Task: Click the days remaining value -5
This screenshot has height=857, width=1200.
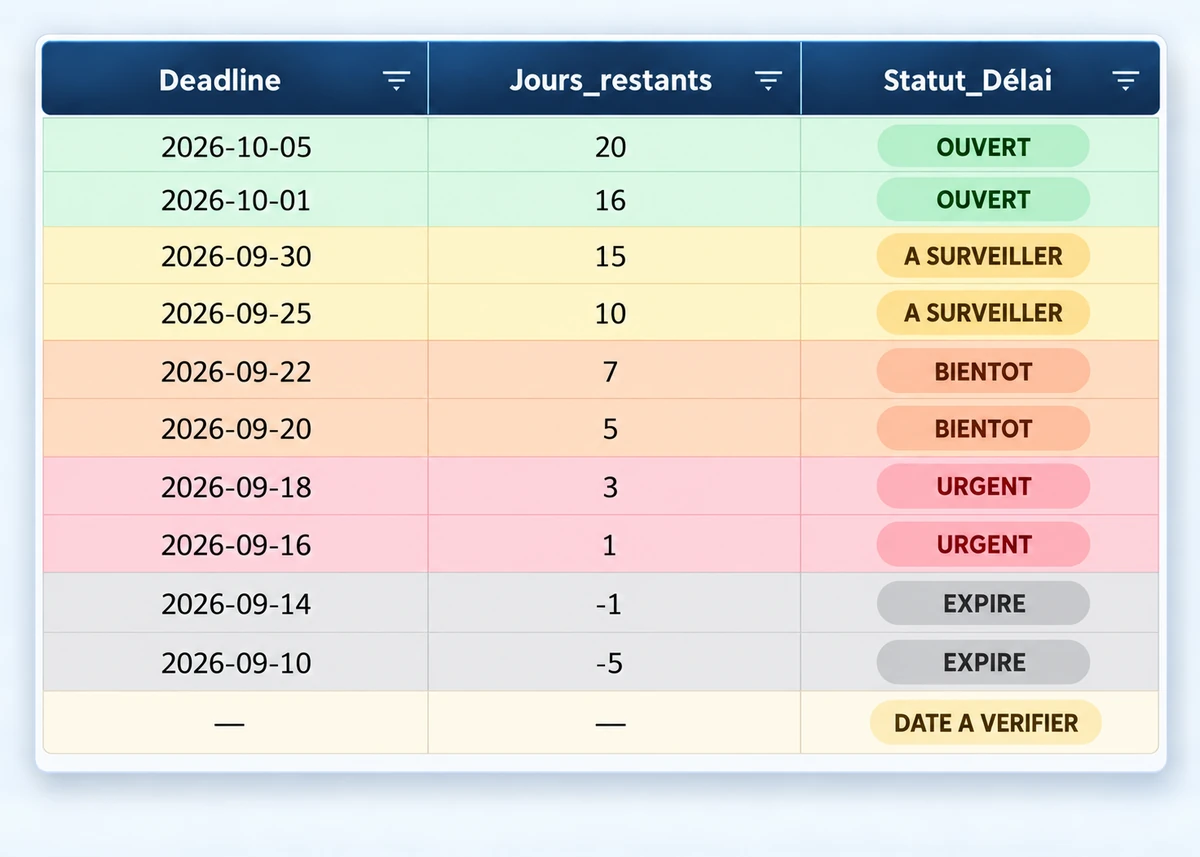Action: [x=610, y=662]
